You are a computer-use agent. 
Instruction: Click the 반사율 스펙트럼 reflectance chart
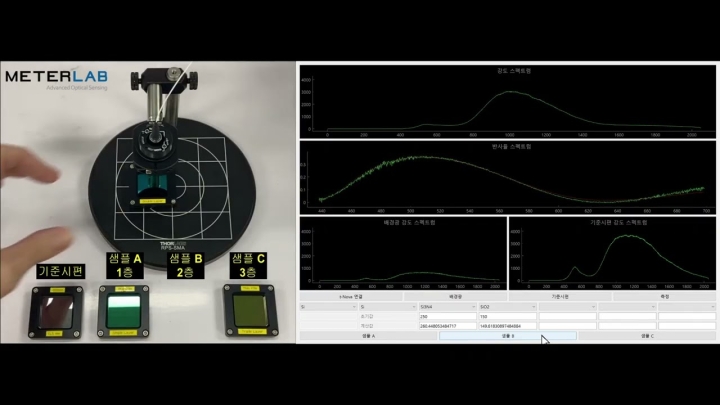coord(508,178)
